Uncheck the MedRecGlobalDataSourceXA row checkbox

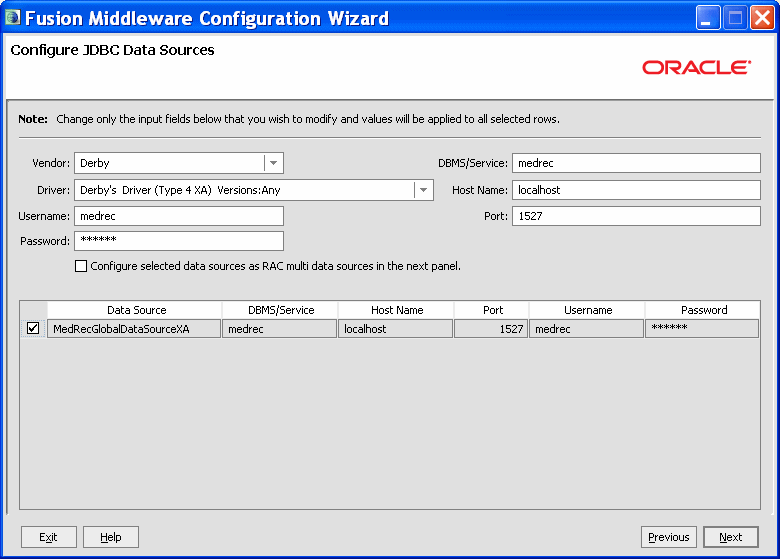pyautogui.click(x=33, y=328)
